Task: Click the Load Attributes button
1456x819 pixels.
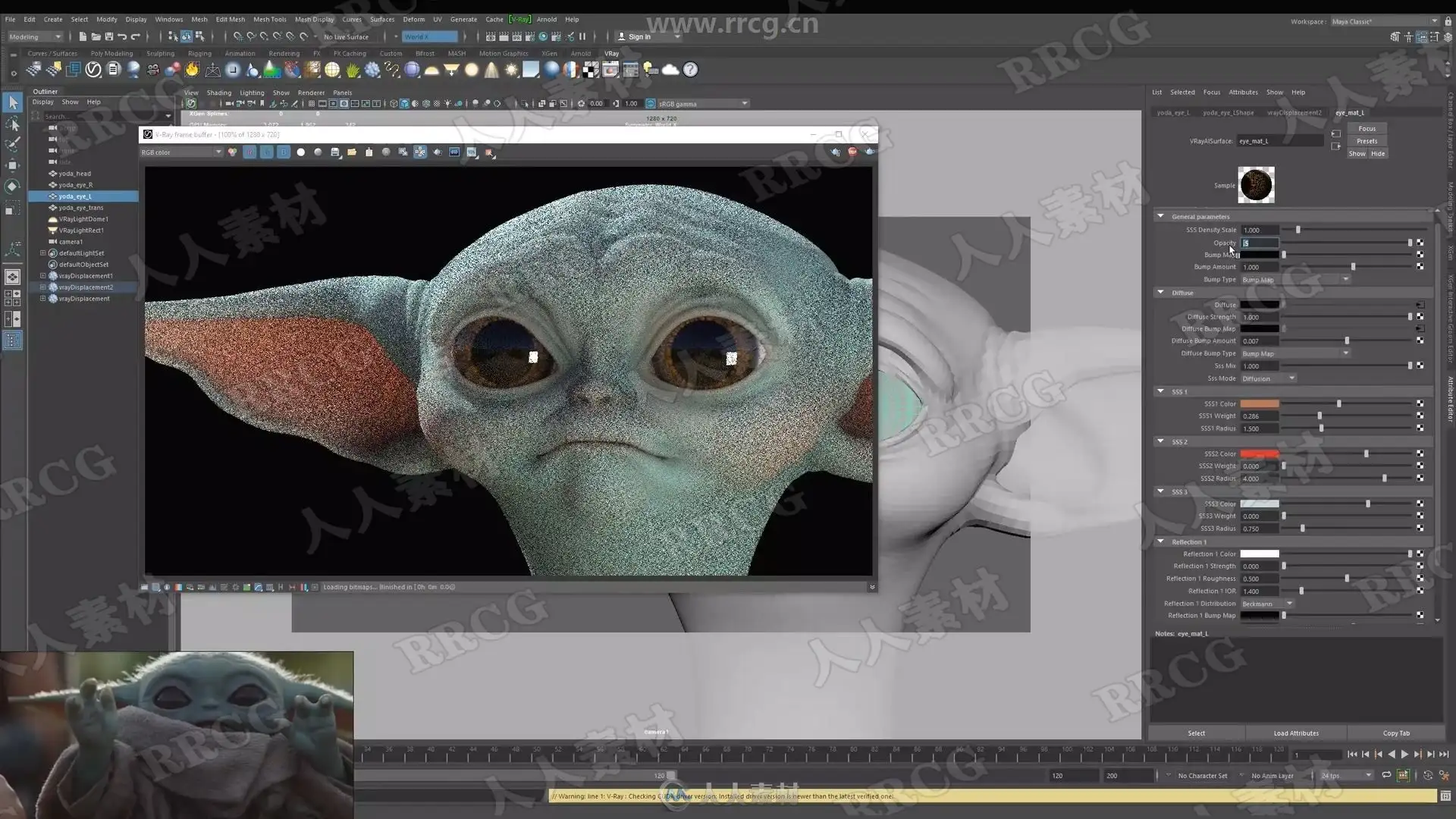Action: tap(1295, 733)
